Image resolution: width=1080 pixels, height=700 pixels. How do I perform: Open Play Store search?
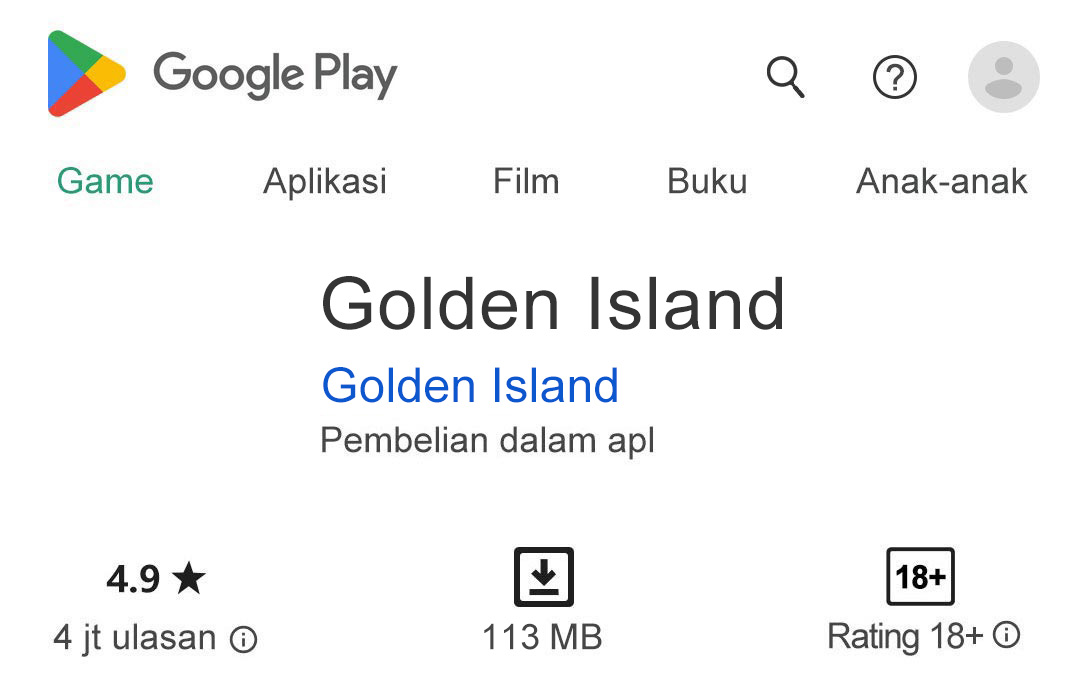[x=786, y=77]
